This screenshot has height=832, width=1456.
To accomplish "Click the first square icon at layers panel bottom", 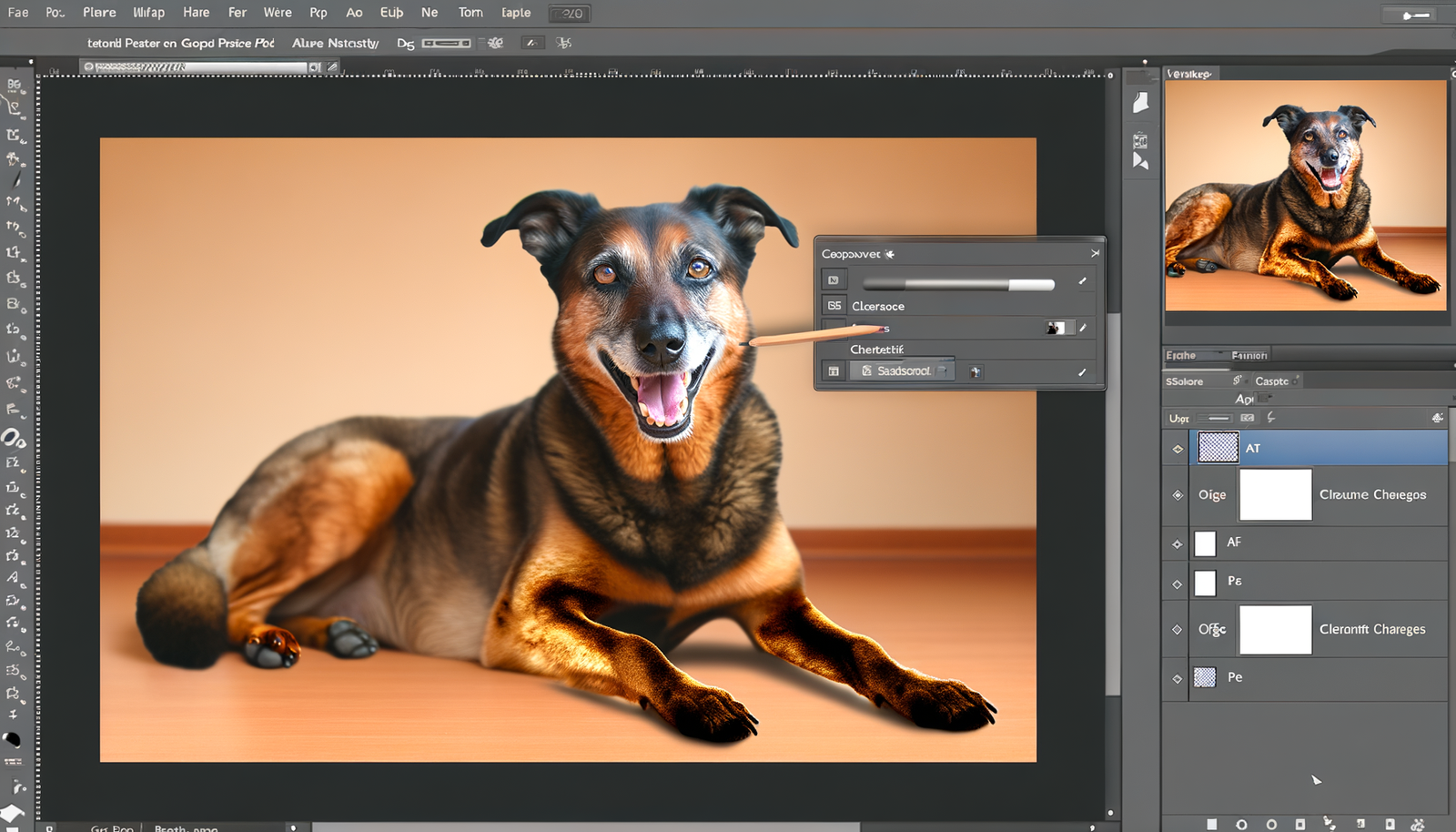I will tap(1211, 824).
